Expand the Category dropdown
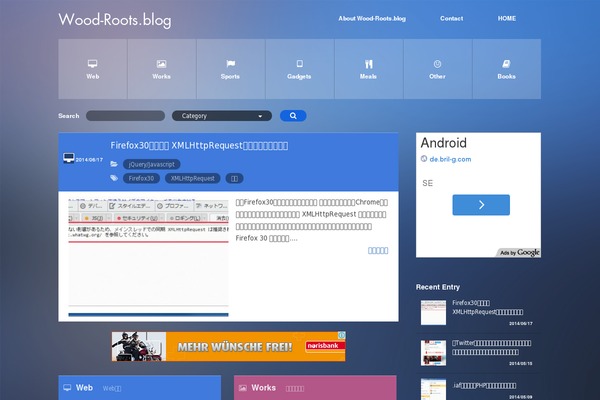This screenshot has height=400, width=600. pyautogui.click(x=222, y=116)
